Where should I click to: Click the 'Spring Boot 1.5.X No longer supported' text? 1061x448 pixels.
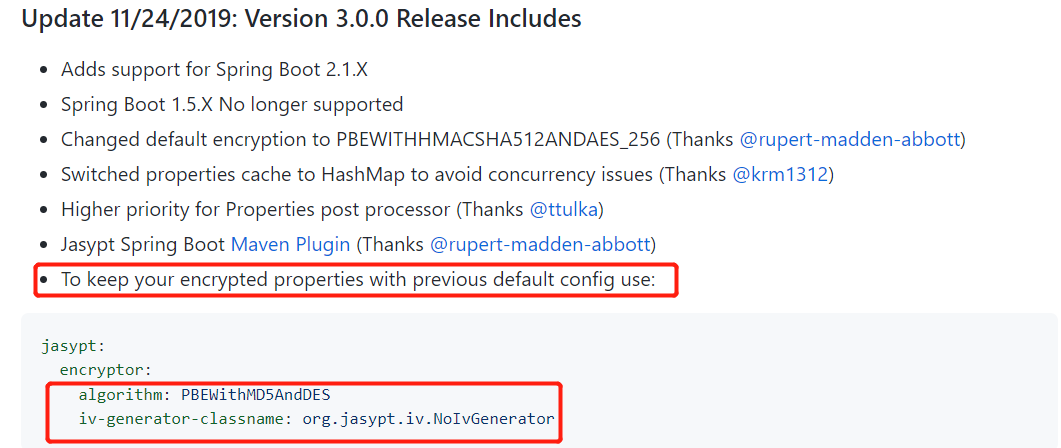pos(232,104)
